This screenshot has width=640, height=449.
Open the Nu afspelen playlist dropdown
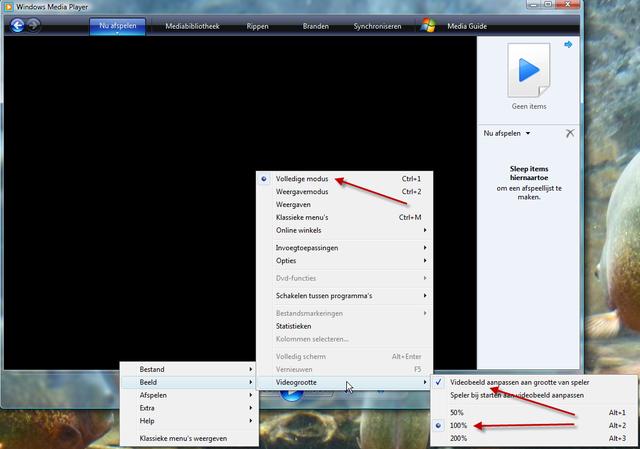pyautogui.click(x=507, y=133)
